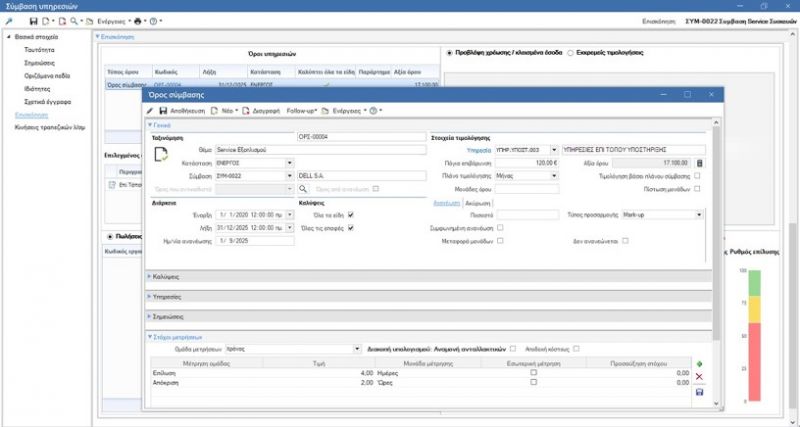Image resolution: width=800 pixels, height=427 pixels.
Task: Click the calculator icon beside Αξία όρου field
Action: pyautogui.click(x=699, y=163)
